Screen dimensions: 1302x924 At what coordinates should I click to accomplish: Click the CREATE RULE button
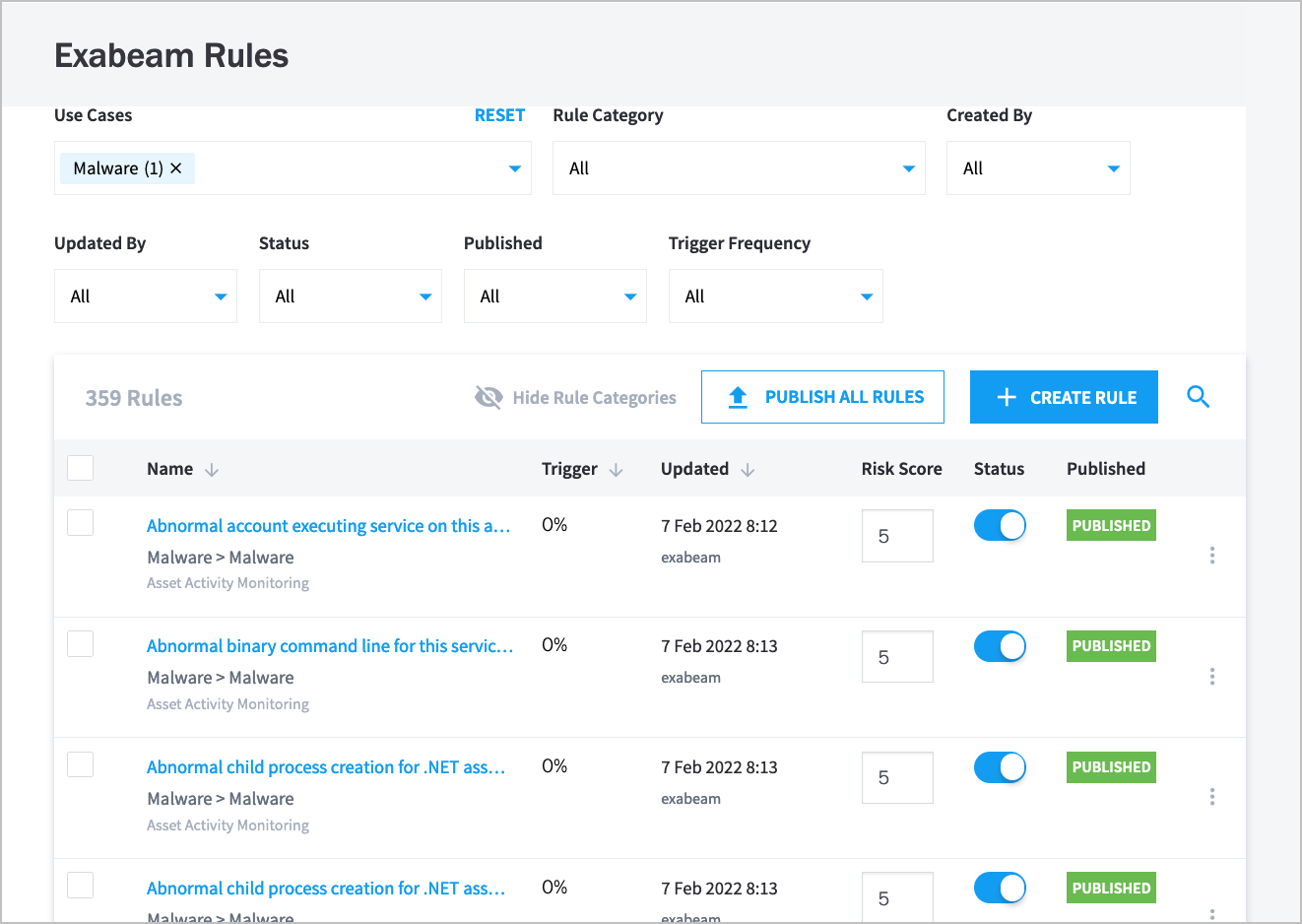pyautogui.click(x=1064, y=397)
